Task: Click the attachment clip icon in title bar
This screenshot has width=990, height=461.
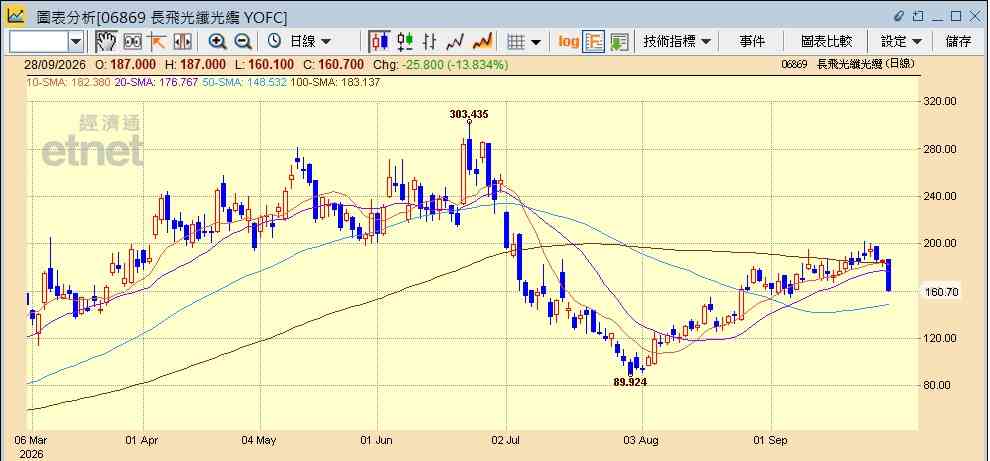Action: point(899,16)
